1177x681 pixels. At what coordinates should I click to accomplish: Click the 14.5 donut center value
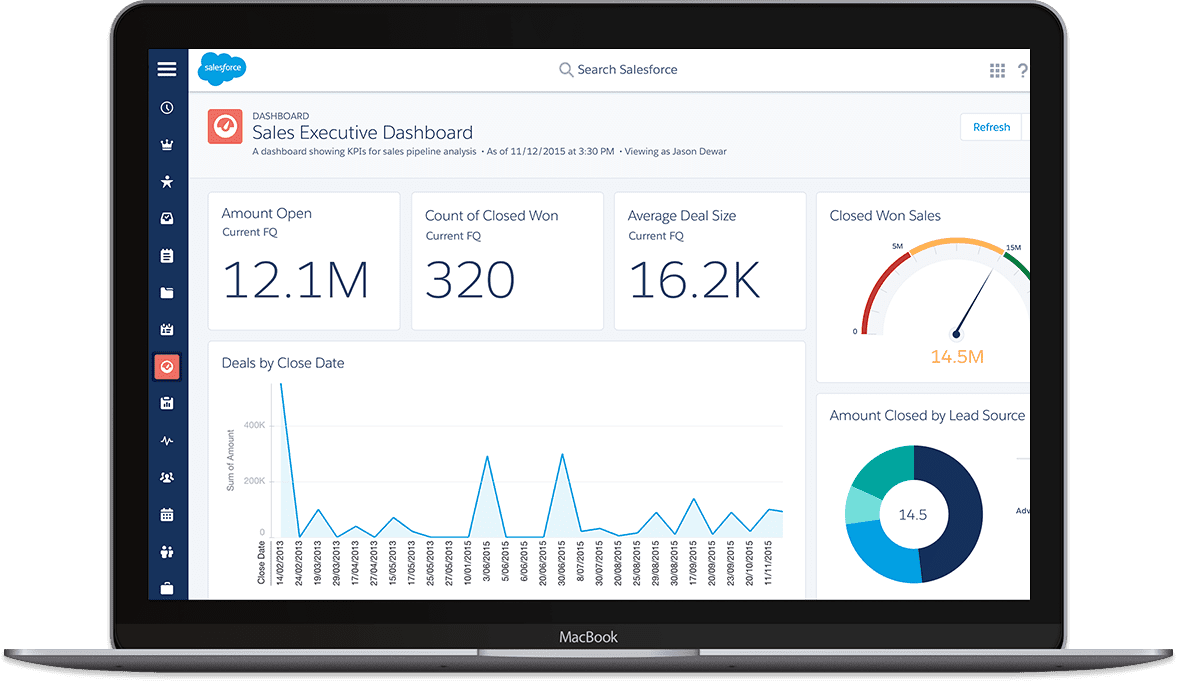click(x=913, y=515)
